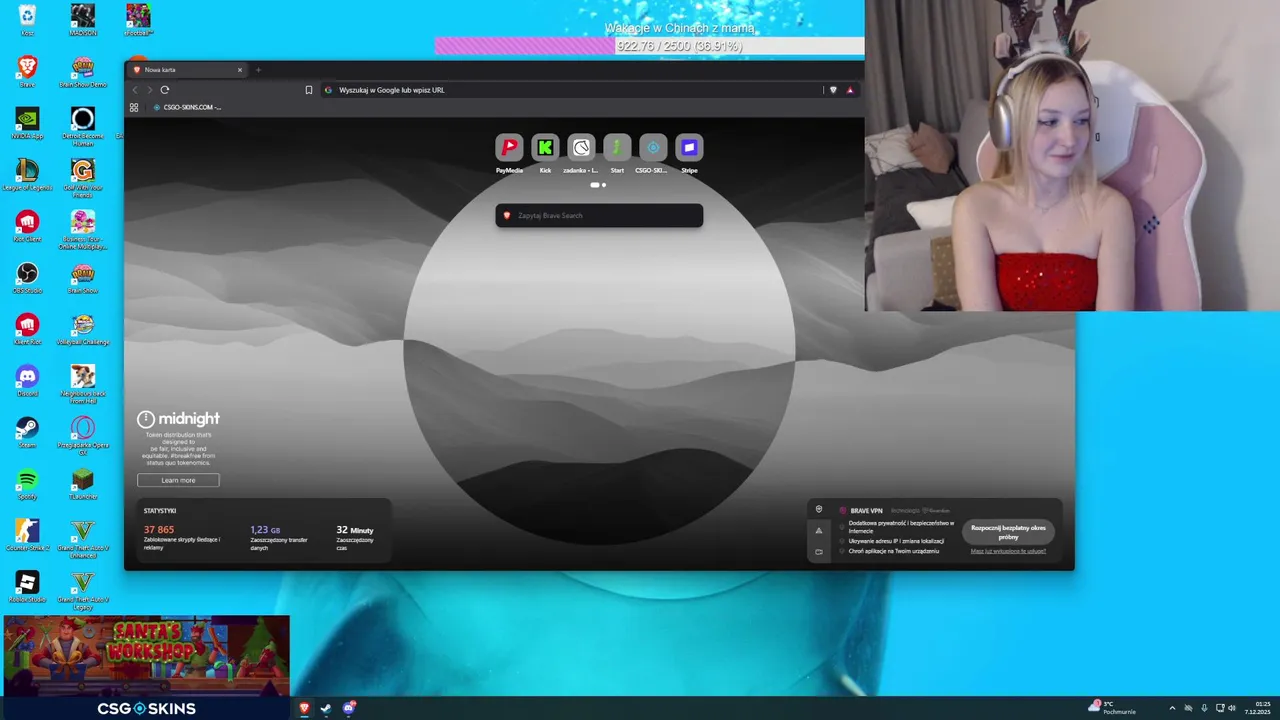Open Golf With Your Friends icon
This screenshot has height=720, width=1280.
[x=83, y=177]
